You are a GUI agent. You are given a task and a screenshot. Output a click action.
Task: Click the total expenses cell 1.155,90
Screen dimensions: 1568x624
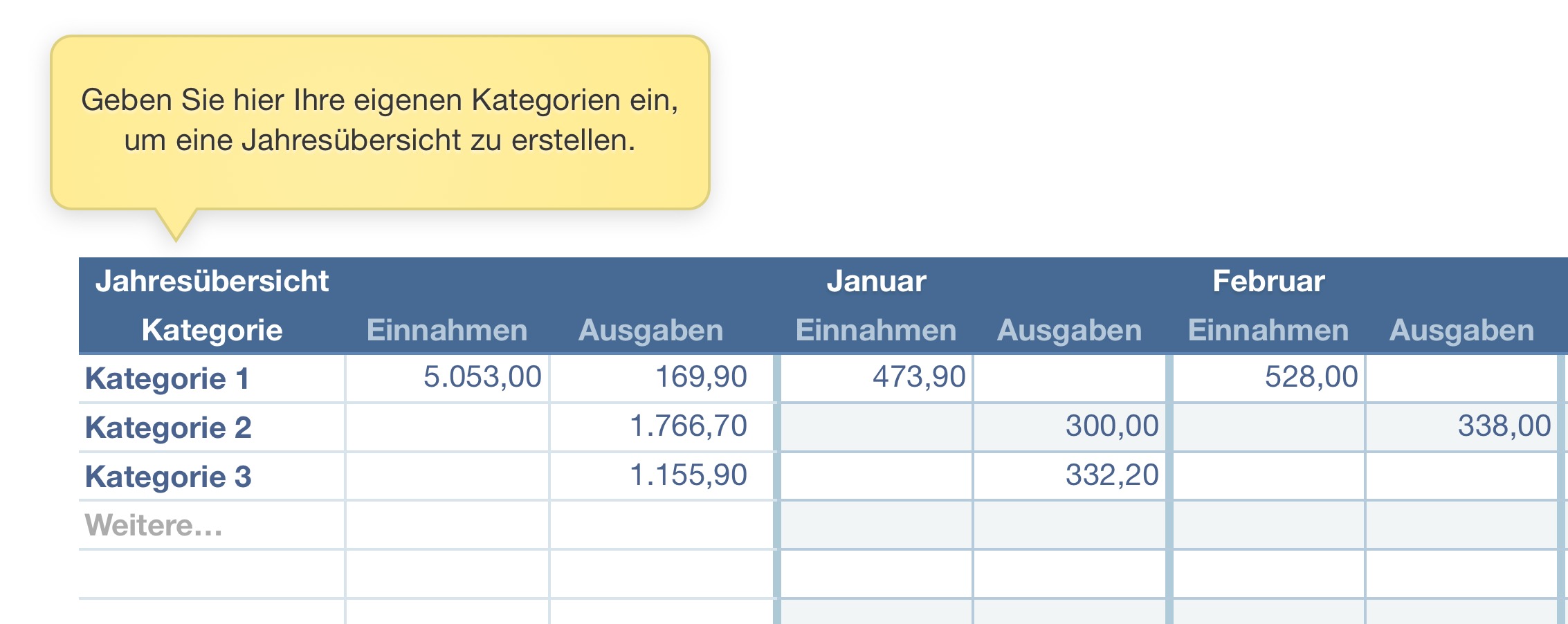click(689, 475)
